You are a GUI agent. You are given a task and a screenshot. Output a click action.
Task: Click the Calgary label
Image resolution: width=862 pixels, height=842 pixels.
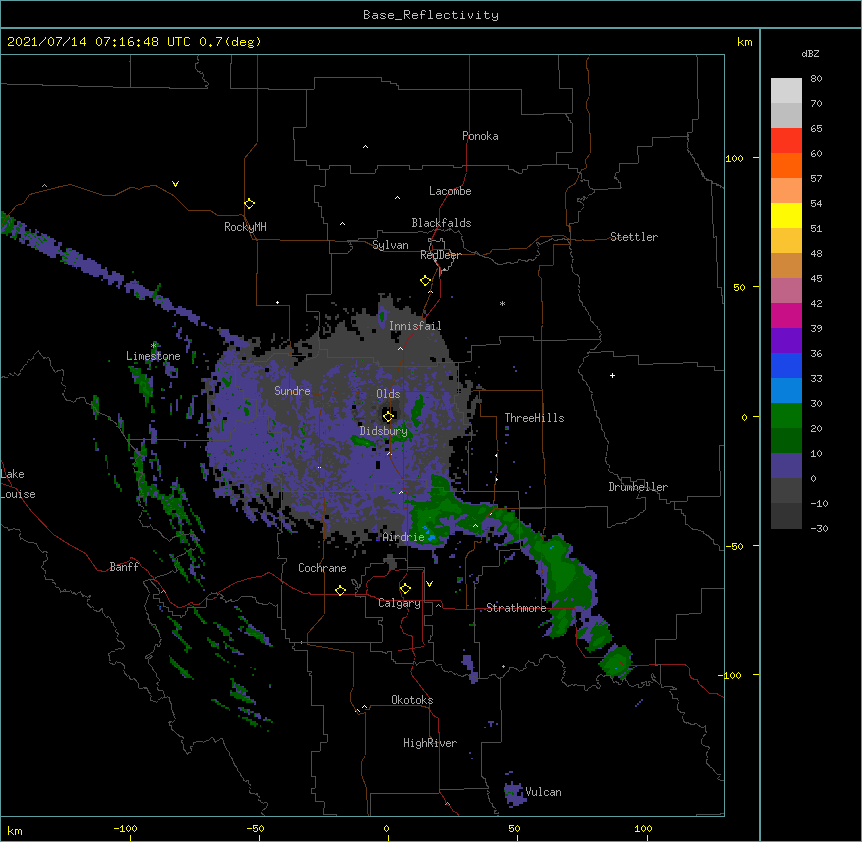click(400, 603)
